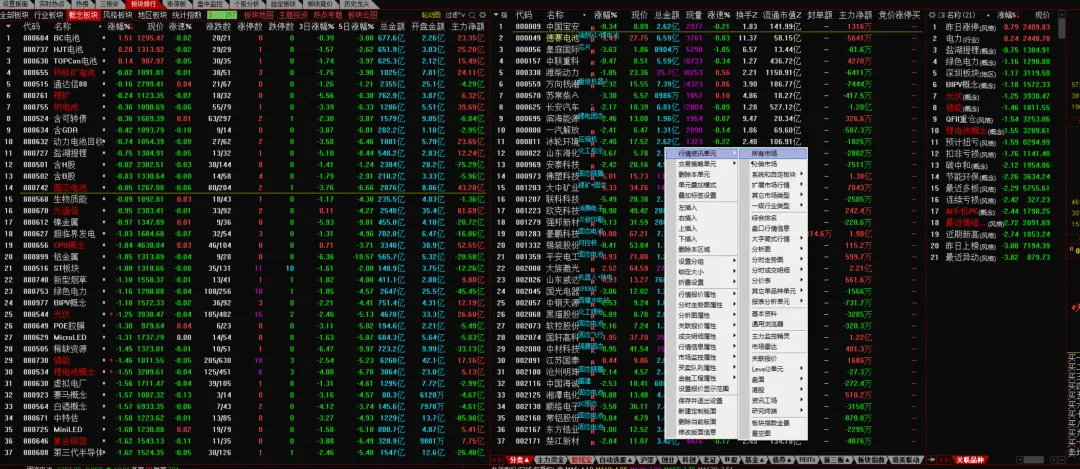
Task: Sort by the 5日涨幅% column header
Action: pos(356,25)
